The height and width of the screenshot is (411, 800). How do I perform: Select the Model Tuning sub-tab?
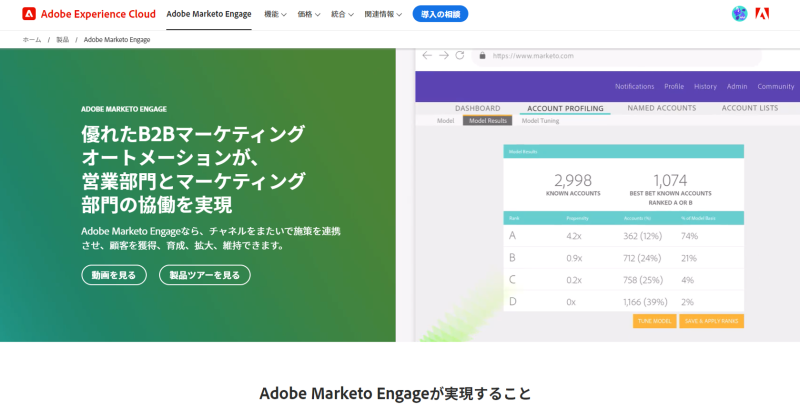point(540,121)
